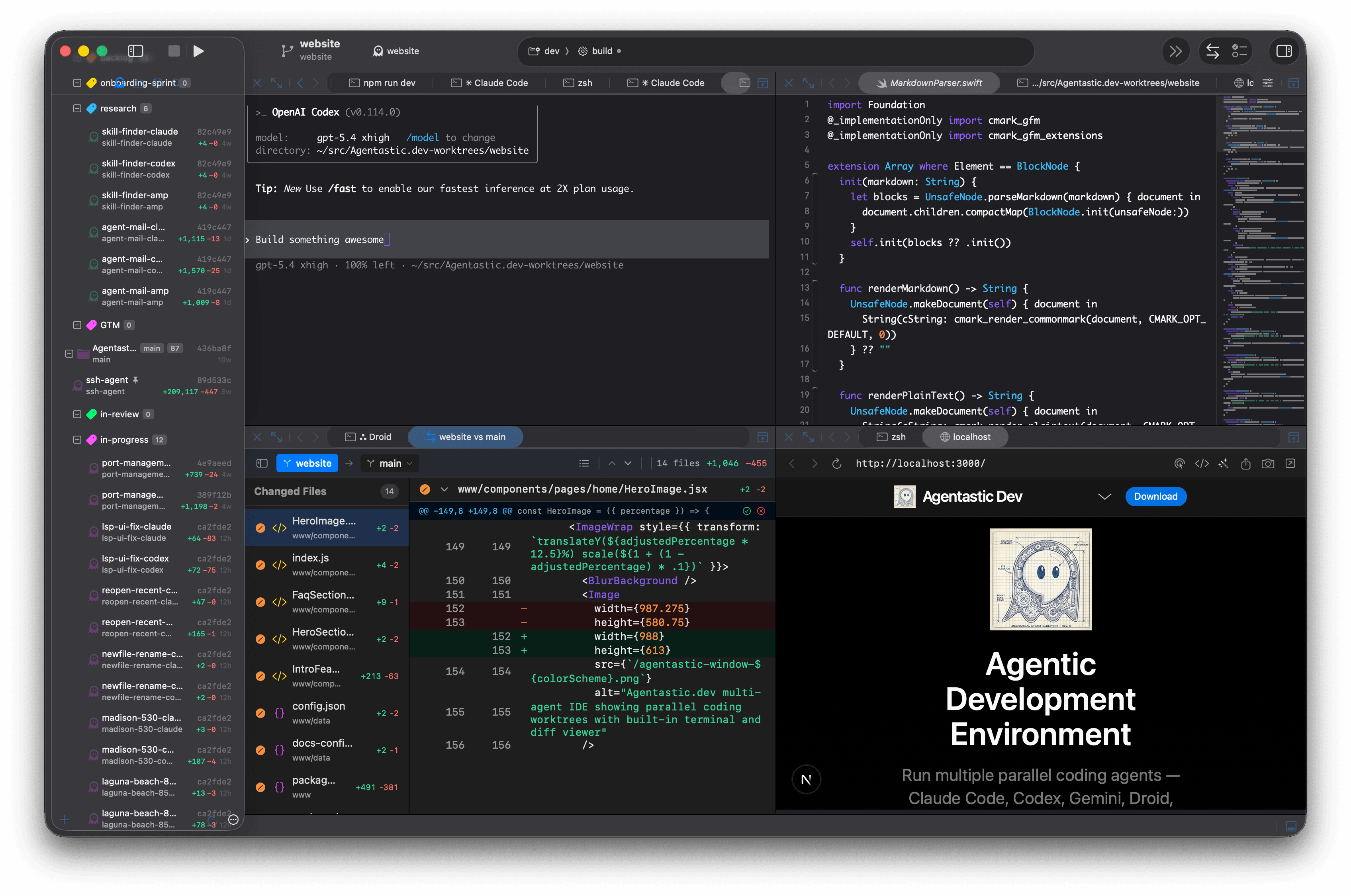Switch to the npm run dev tab
The height and width of the screenshot is (896, 1351).
[382, 83]
